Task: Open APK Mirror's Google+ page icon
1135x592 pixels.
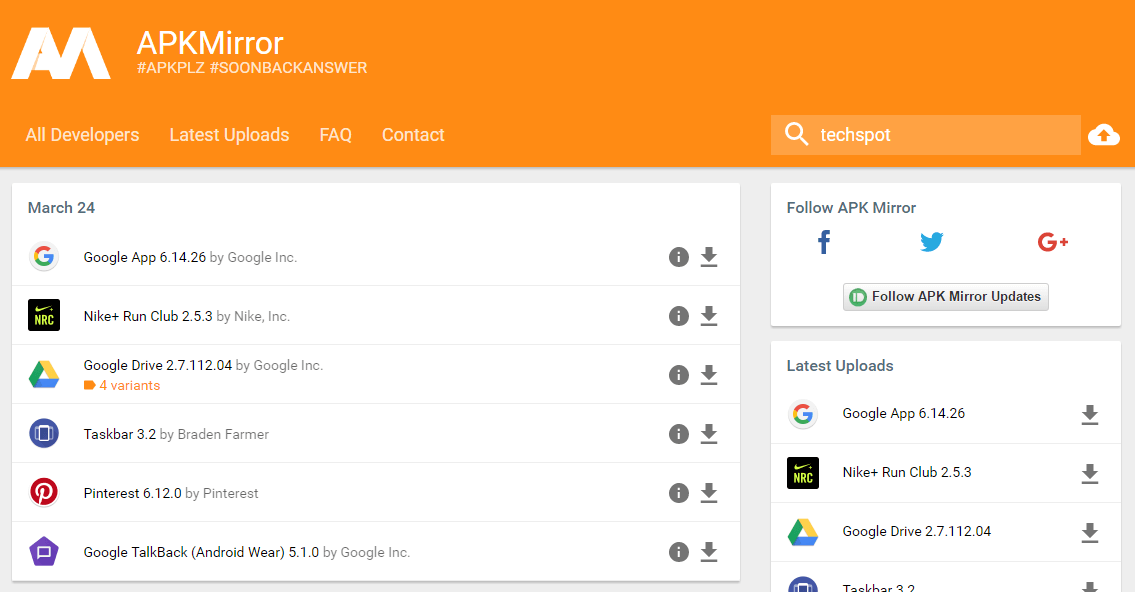Action: [x=1052, y=242]
